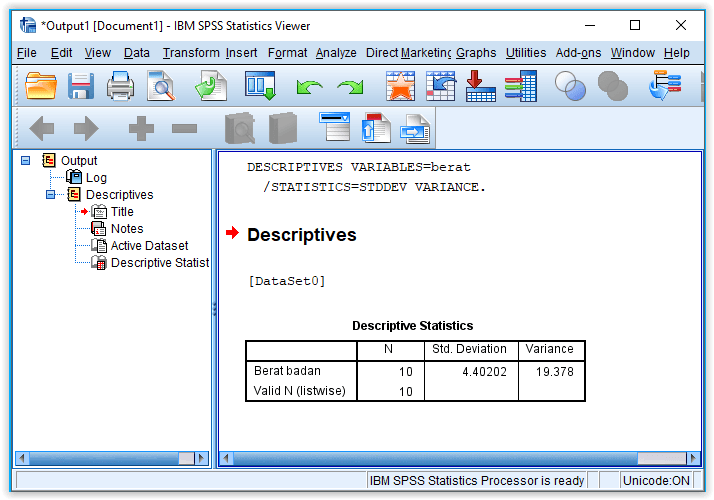Select Log in the outline tree
Screen dimensions: 714x500
coord(96,178)
